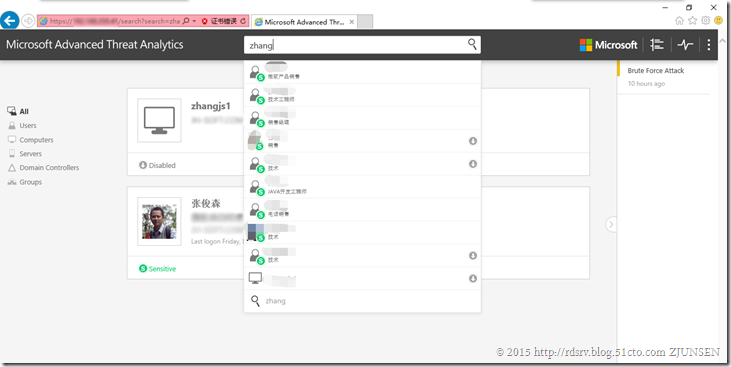Open the attack timeline list icon

click(x=657, y=45)
